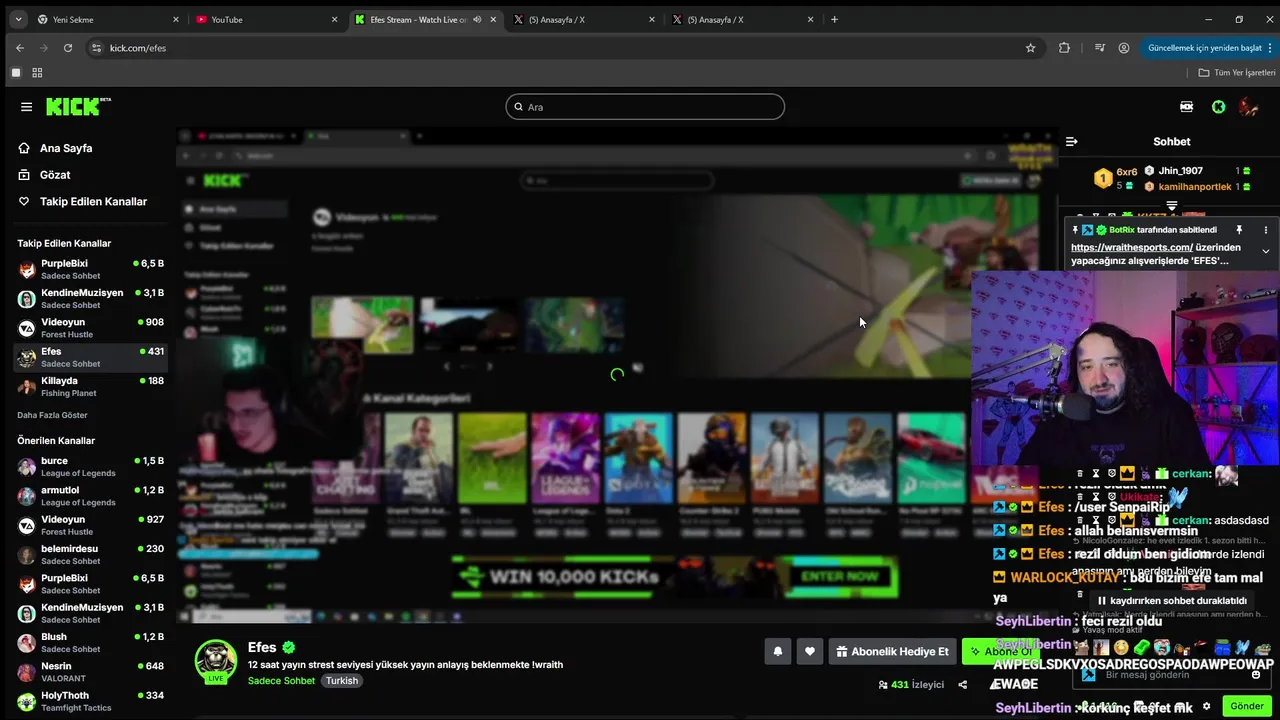Open browser tab search dropdown
This screenshot has height=720, width=1280.
click(17, 19)
